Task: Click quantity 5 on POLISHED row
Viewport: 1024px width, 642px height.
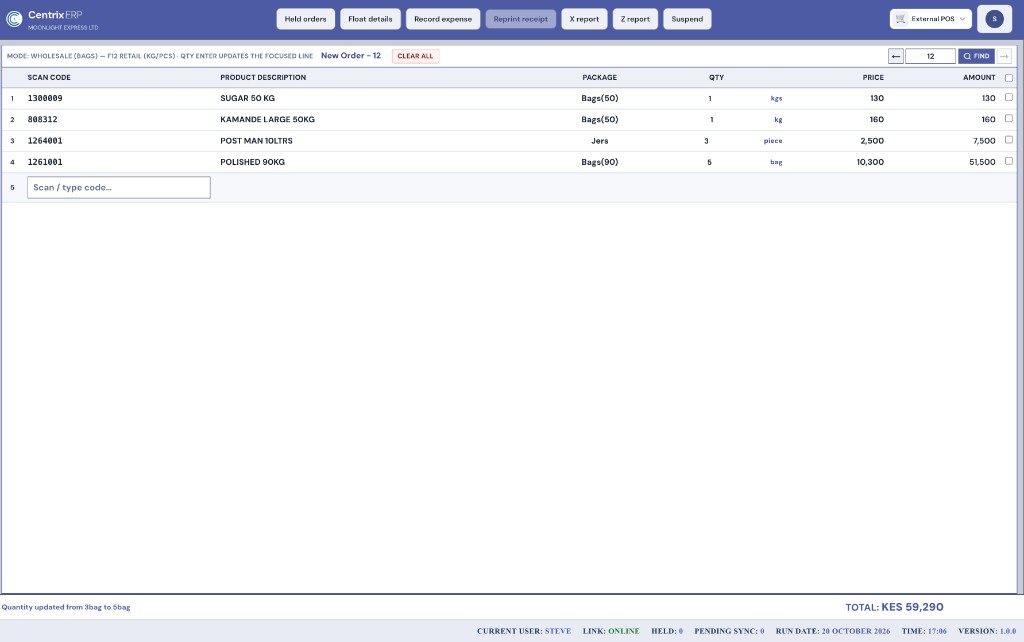Action: (709, 162)
